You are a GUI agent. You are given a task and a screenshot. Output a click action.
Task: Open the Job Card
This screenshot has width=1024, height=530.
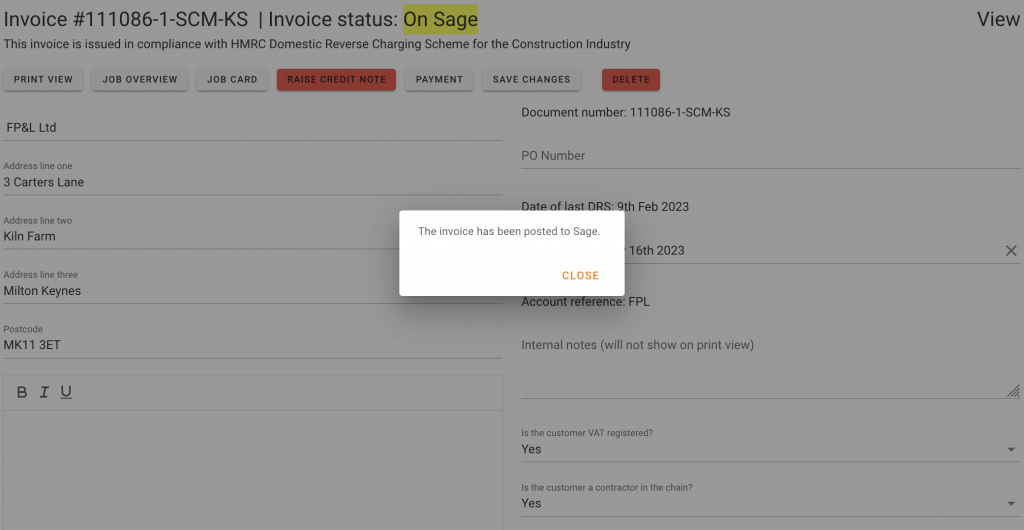click(232, 80)
